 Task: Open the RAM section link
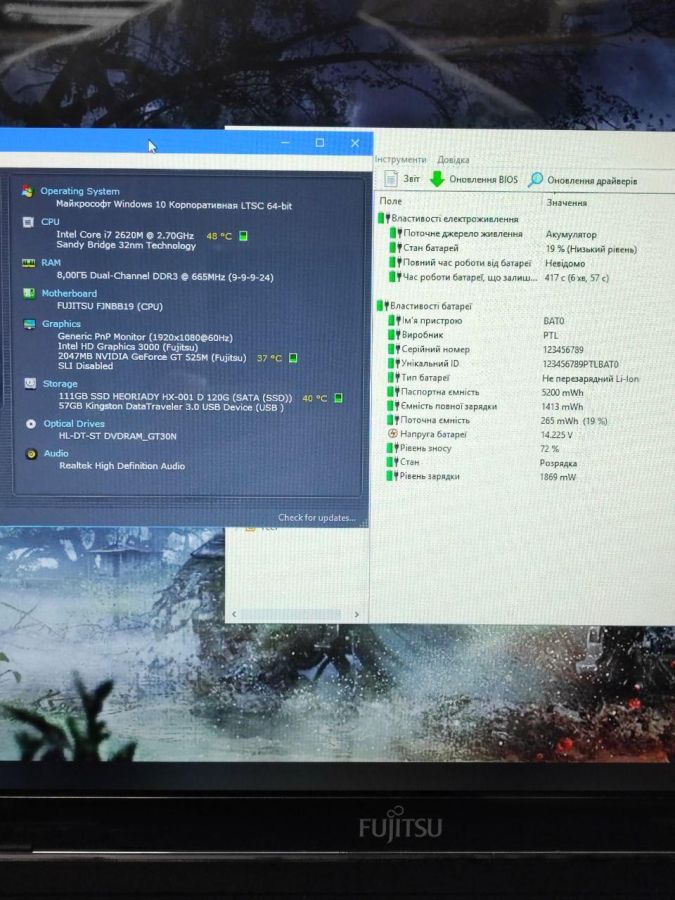tap(51, 262)
